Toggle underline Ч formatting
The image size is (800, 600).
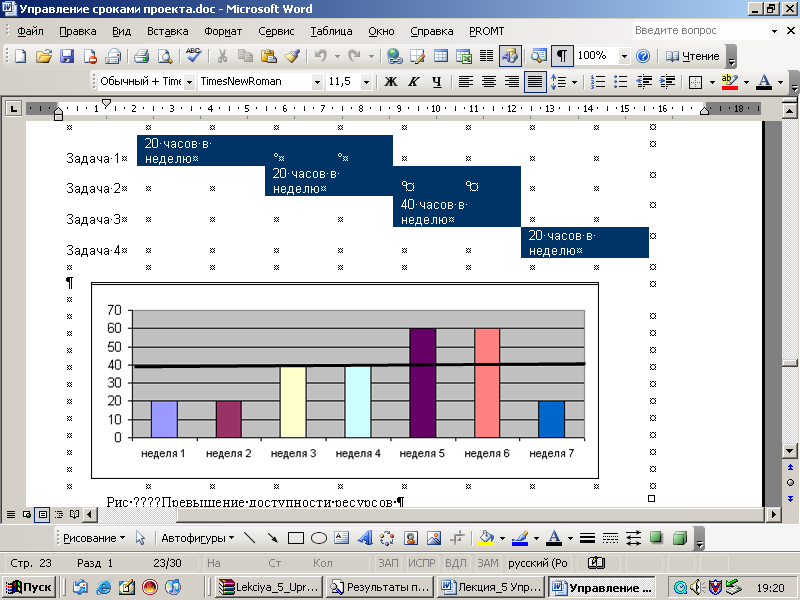pyautogui.click(x=437, y=82)
